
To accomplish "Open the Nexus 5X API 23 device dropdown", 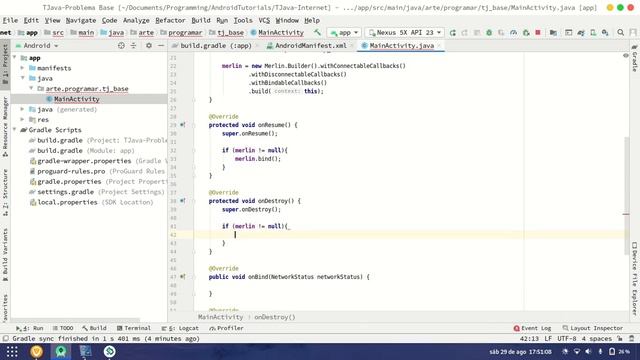I will [404, 33].
